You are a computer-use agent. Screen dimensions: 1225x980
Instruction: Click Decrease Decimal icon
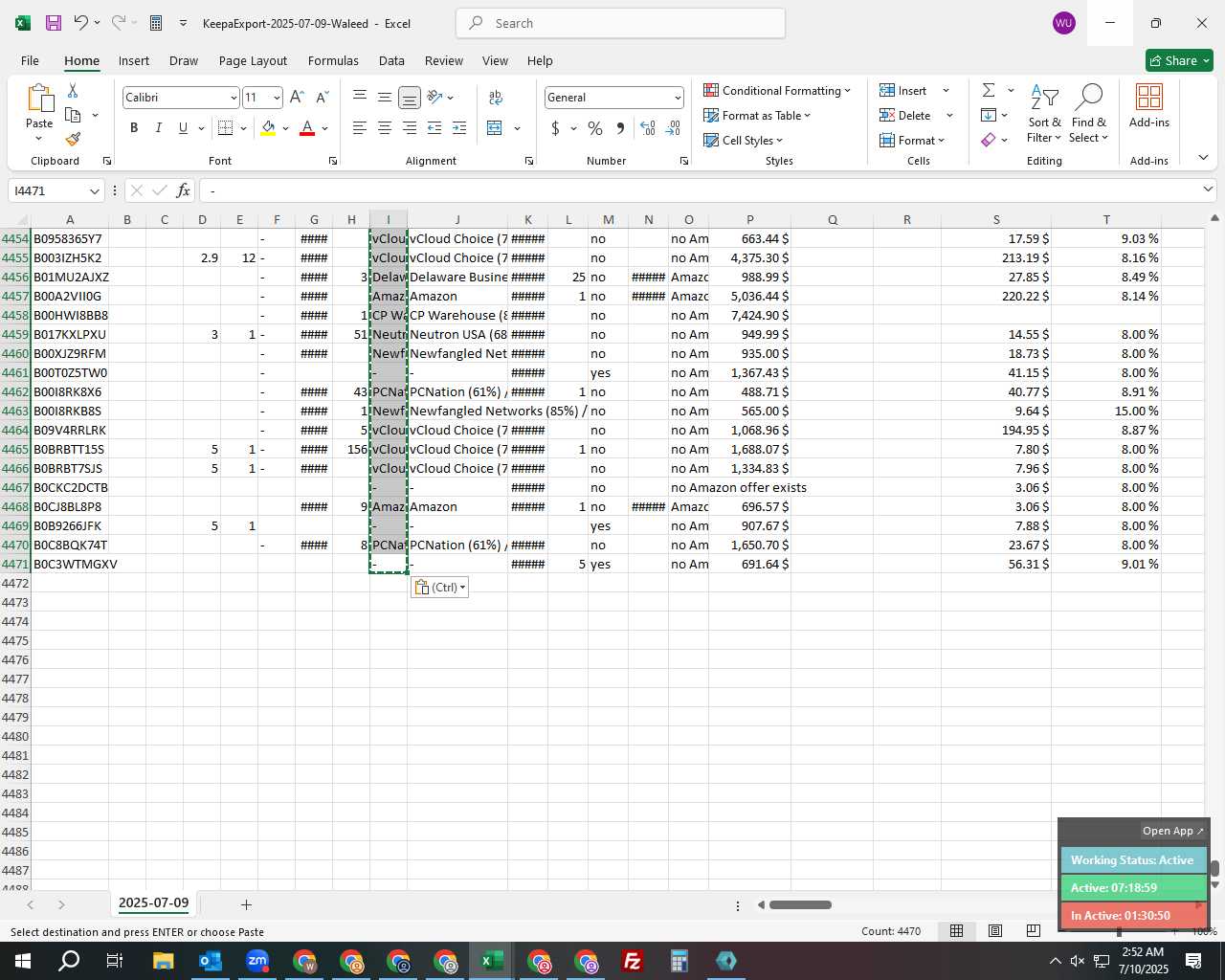673,128
